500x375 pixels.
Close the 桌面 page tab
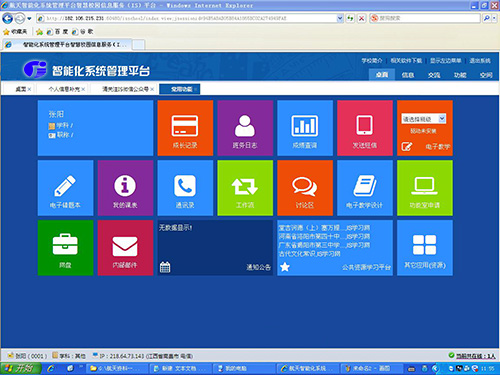[29, 89]
